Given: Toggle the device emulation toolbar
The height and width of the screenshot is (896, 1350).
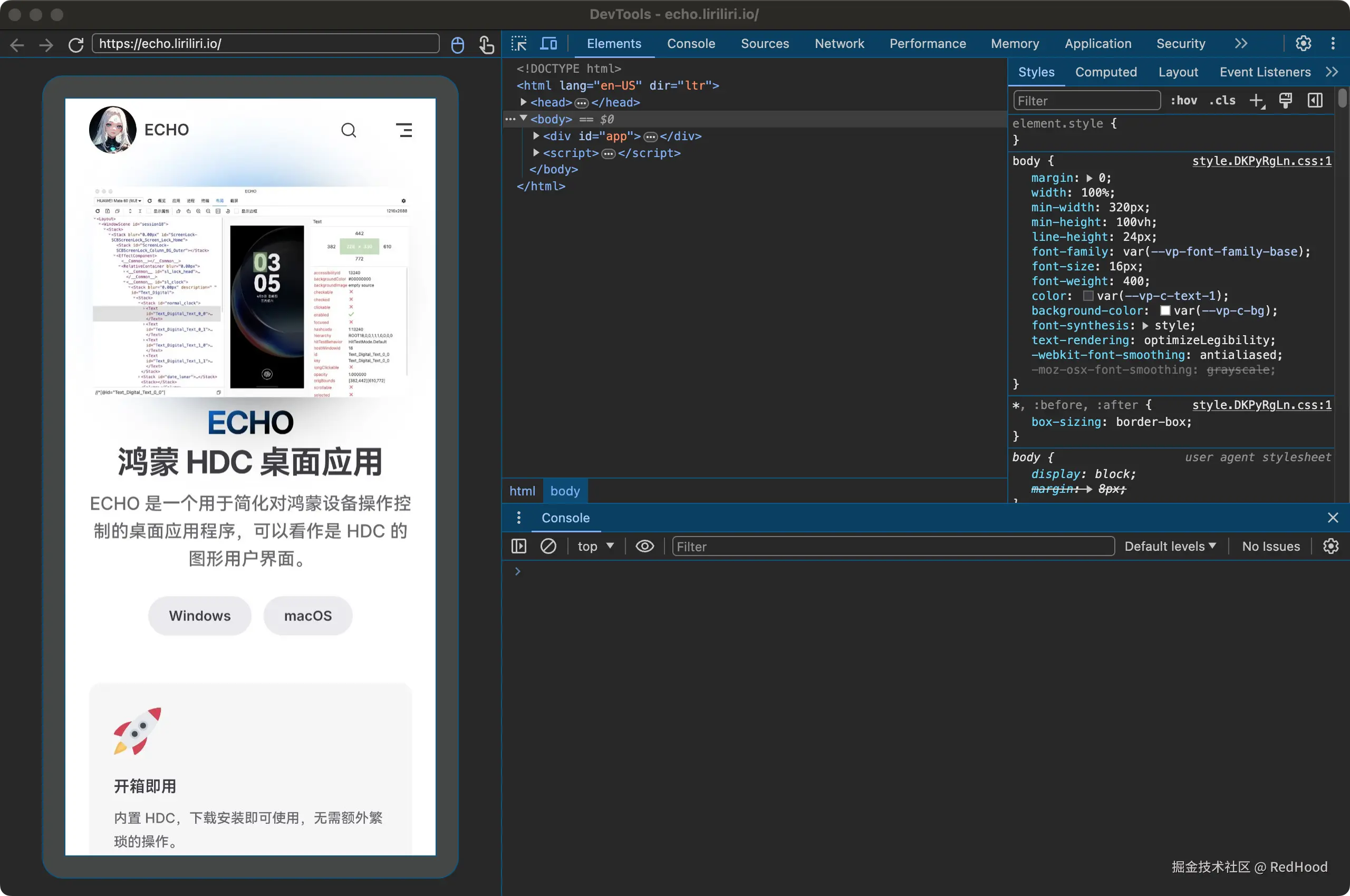Looking at the screenshot, I should tap(548, 43).
